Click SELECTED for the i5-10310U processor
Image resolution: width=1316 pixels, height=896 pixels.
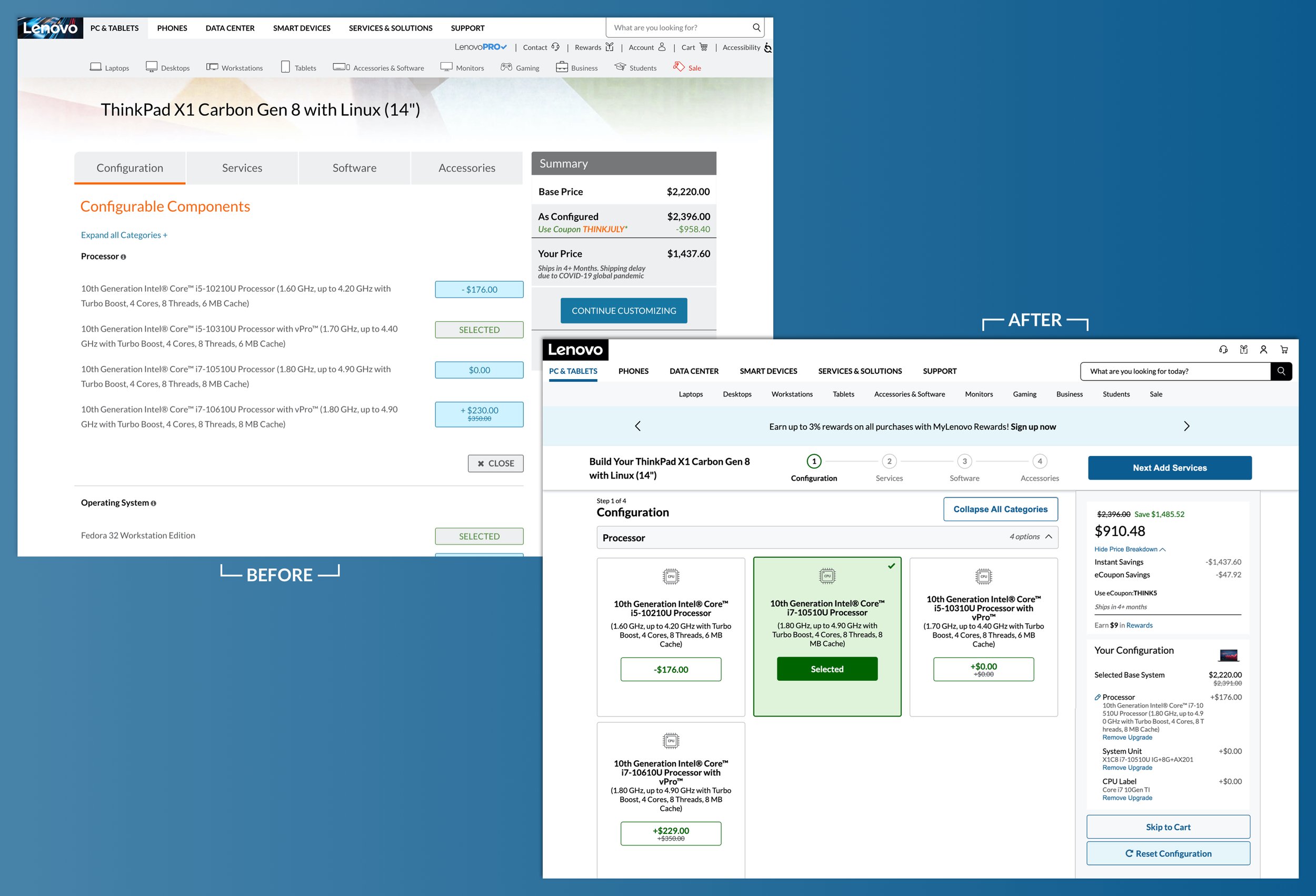[479, 330]
